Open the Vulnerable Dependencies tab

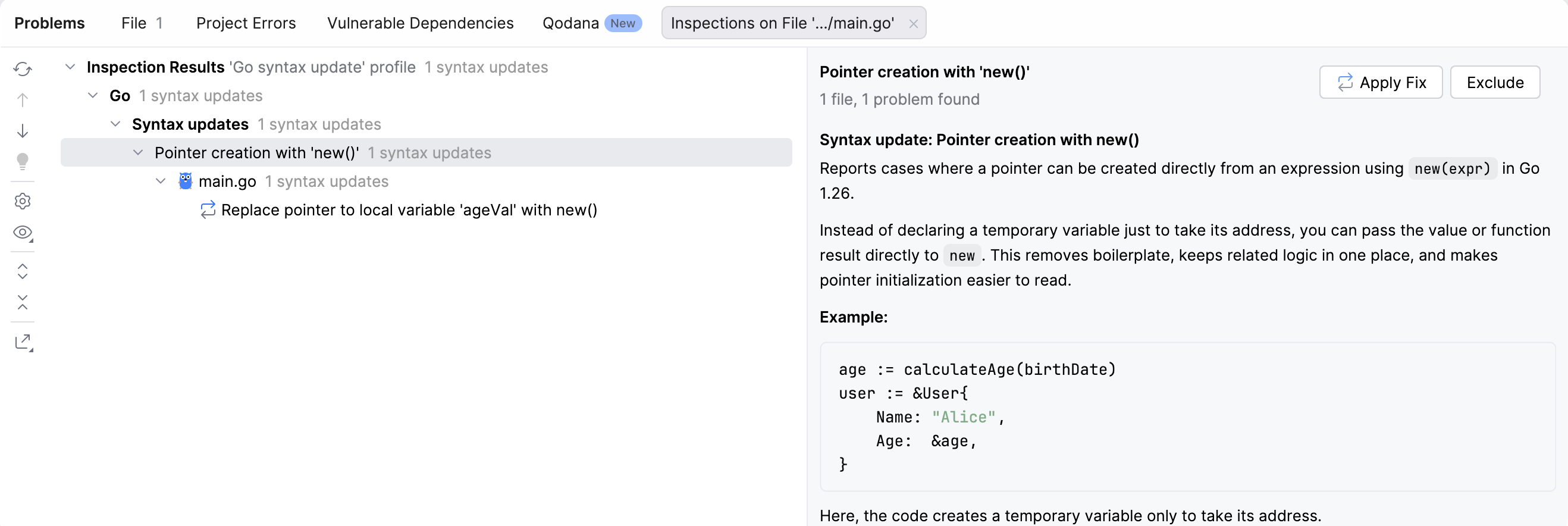420,23
